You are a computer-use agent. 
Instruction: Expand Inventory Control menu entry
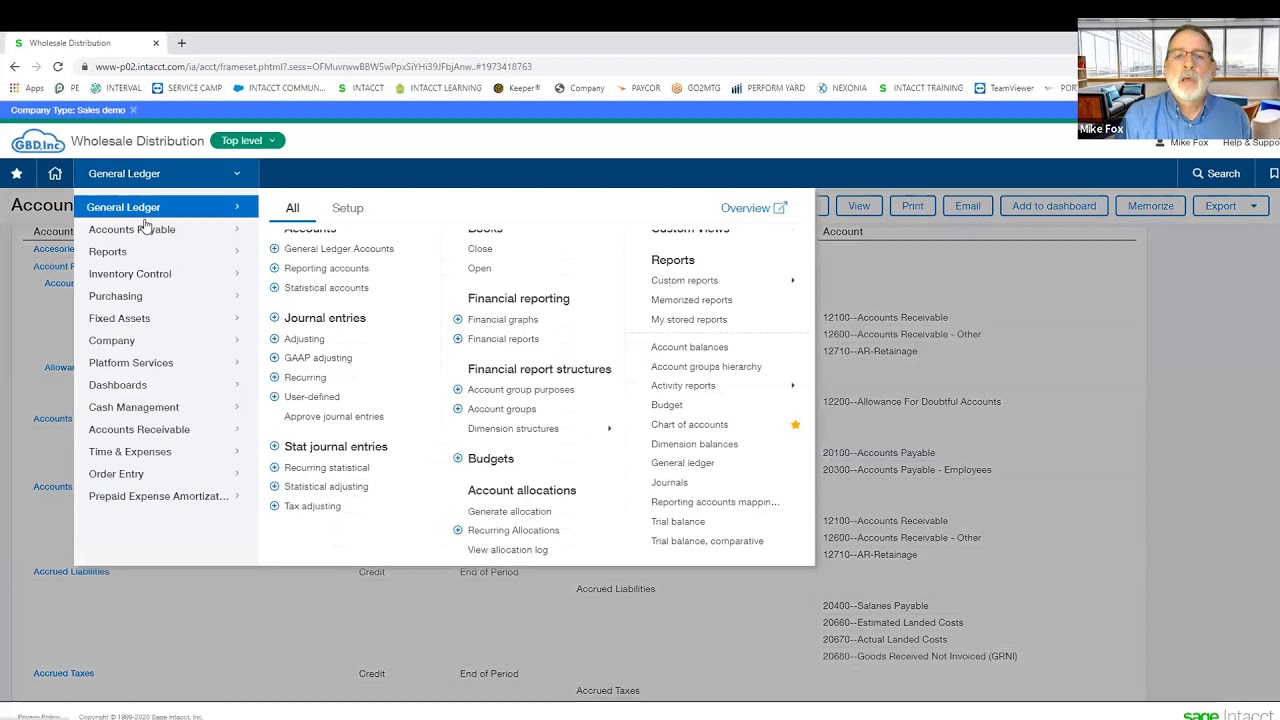click(x=164, y=274)
